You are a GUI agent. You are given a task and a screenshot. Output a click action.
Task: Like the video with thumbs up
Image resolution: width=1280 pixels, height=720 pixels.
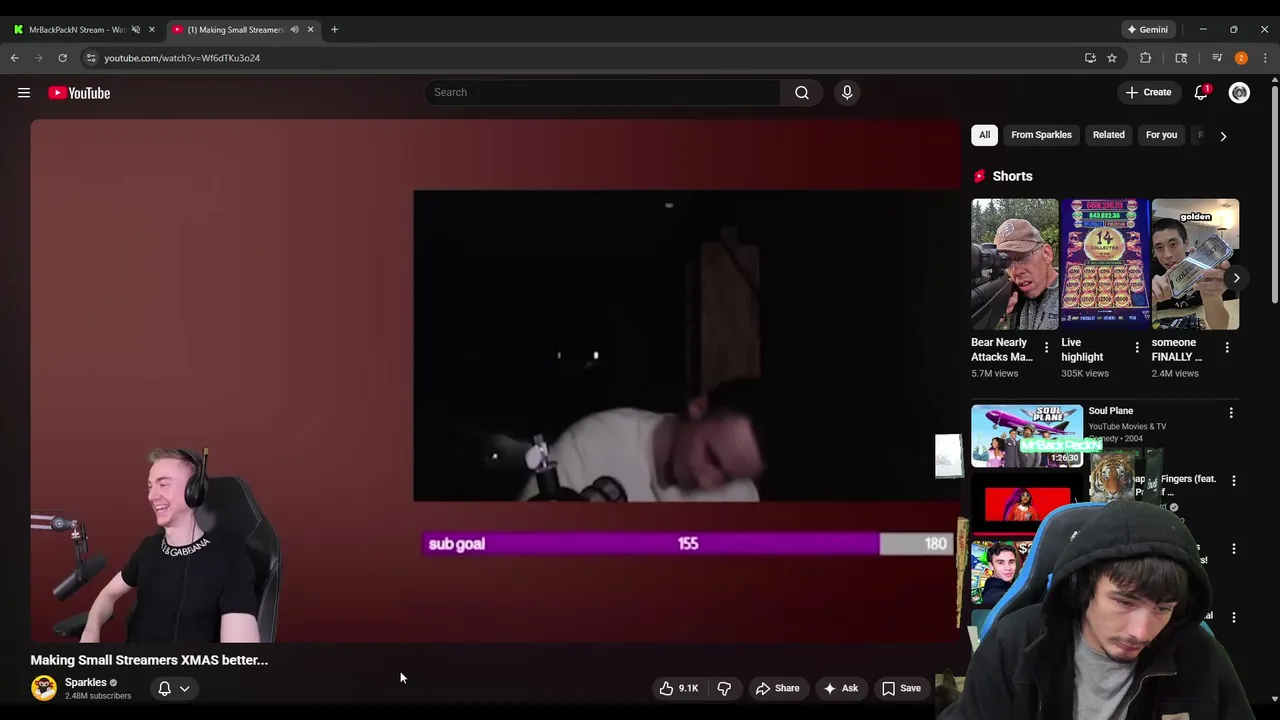(x=678, y=688)
